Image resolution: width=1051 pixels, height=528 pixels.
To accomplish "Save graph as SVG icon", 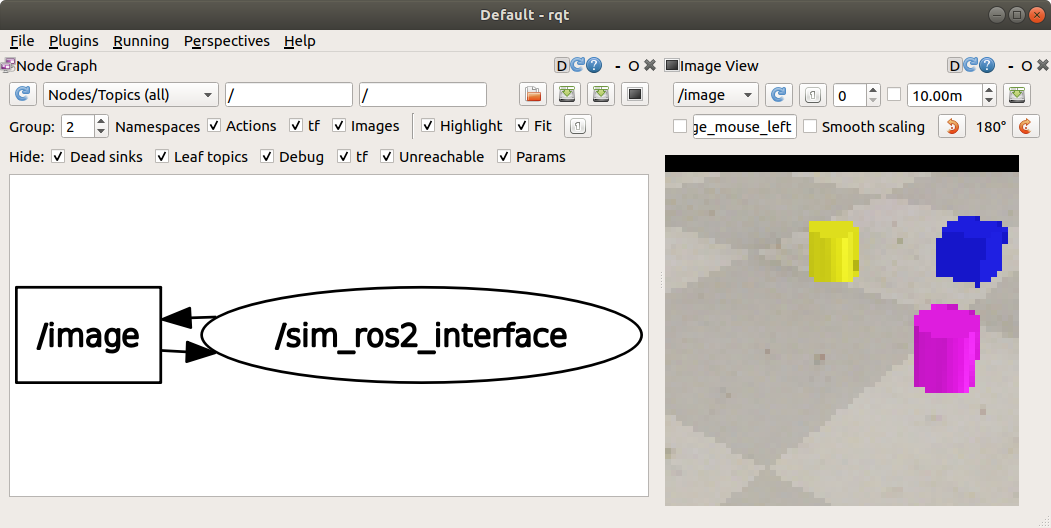I will [x=601, y=94].
